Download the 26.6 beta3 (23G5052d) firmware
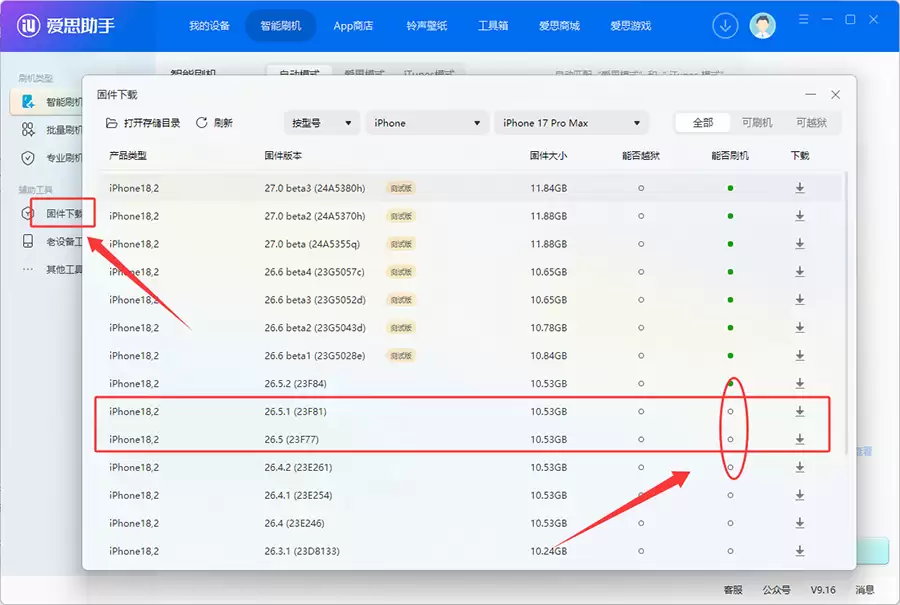Viewport: 900px width, 605px height. [800, 300]
